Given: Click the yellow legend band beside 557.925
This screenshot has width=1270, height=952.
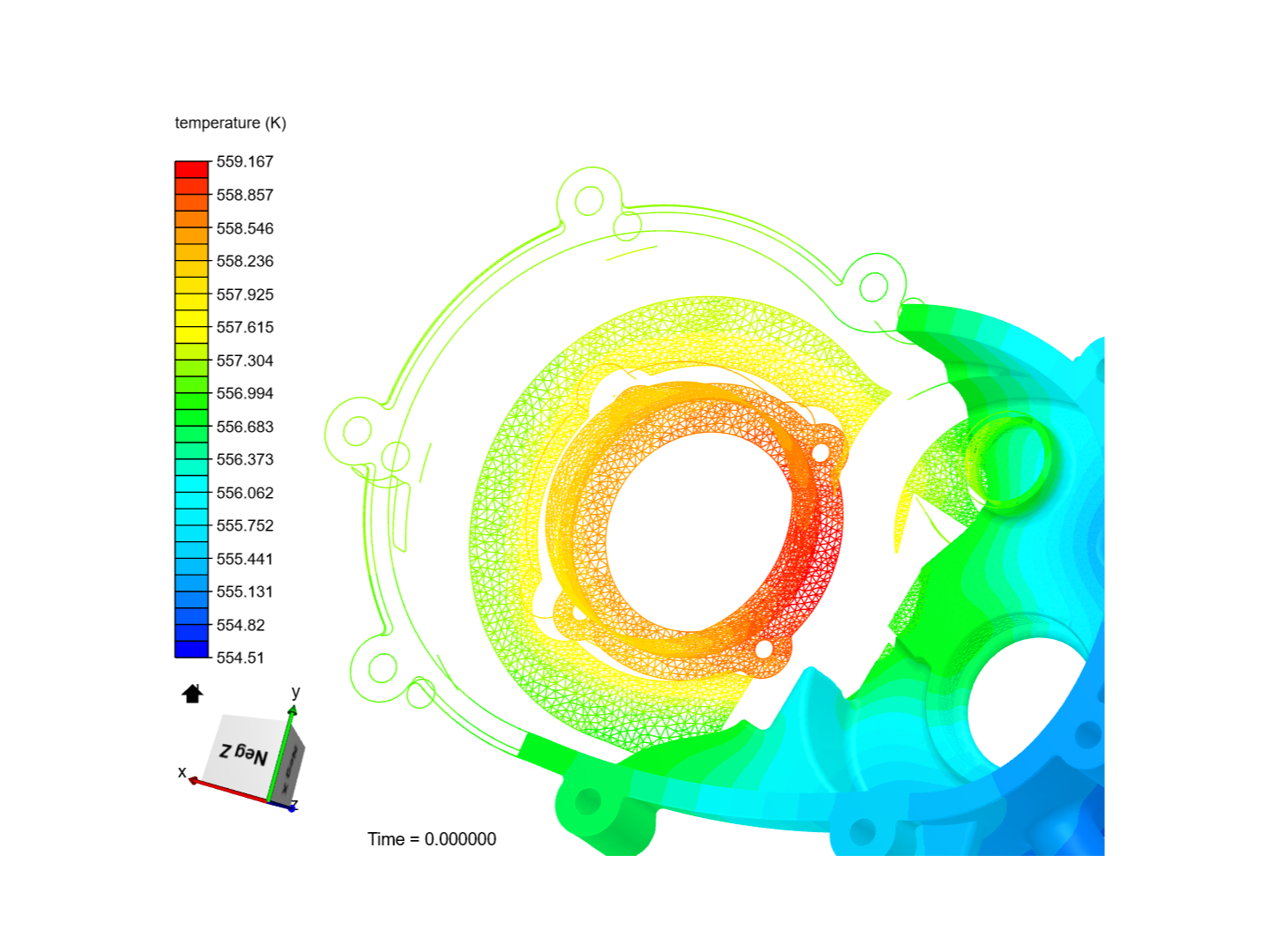Looking at the screenshot, I should [191, 302].
